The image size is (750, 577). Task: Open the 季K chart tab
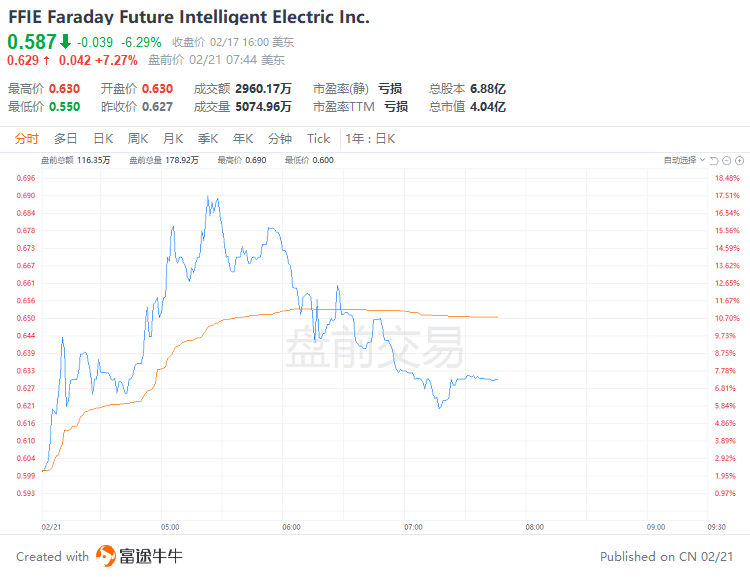[x=208, y=139]
